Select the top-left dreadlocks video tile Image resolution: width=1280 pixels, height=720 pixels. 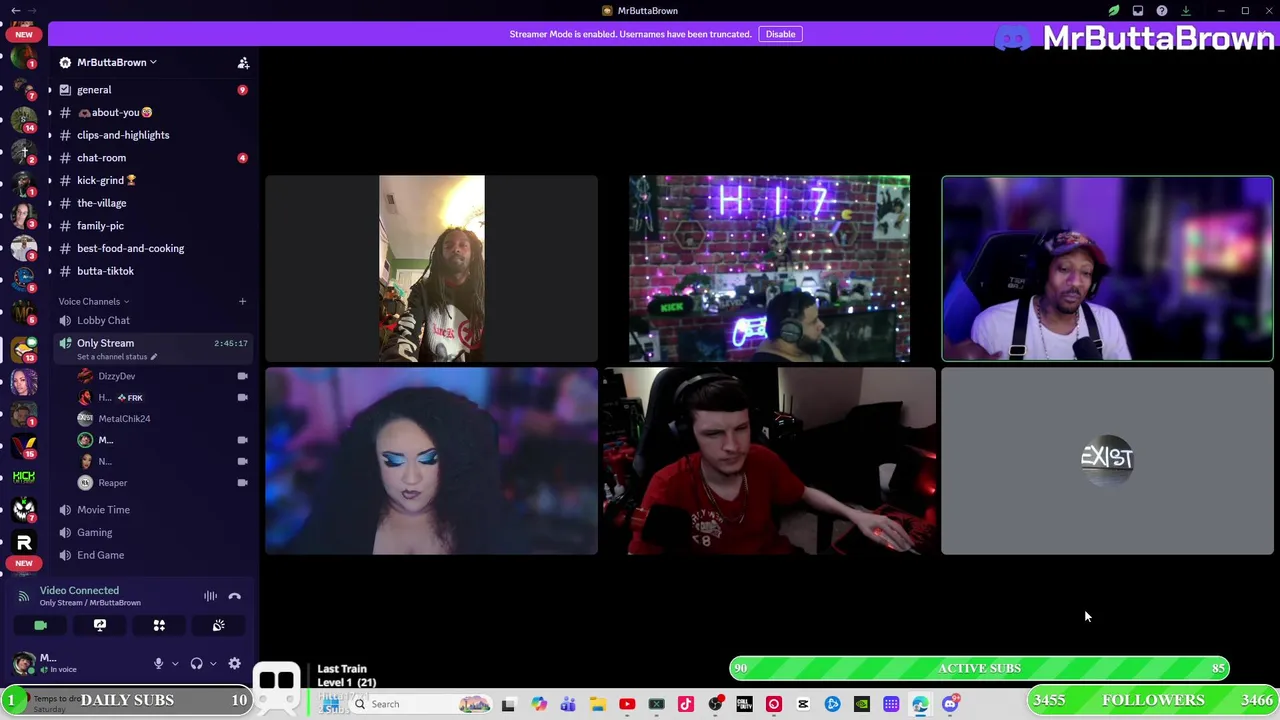(x=431, y=268)
